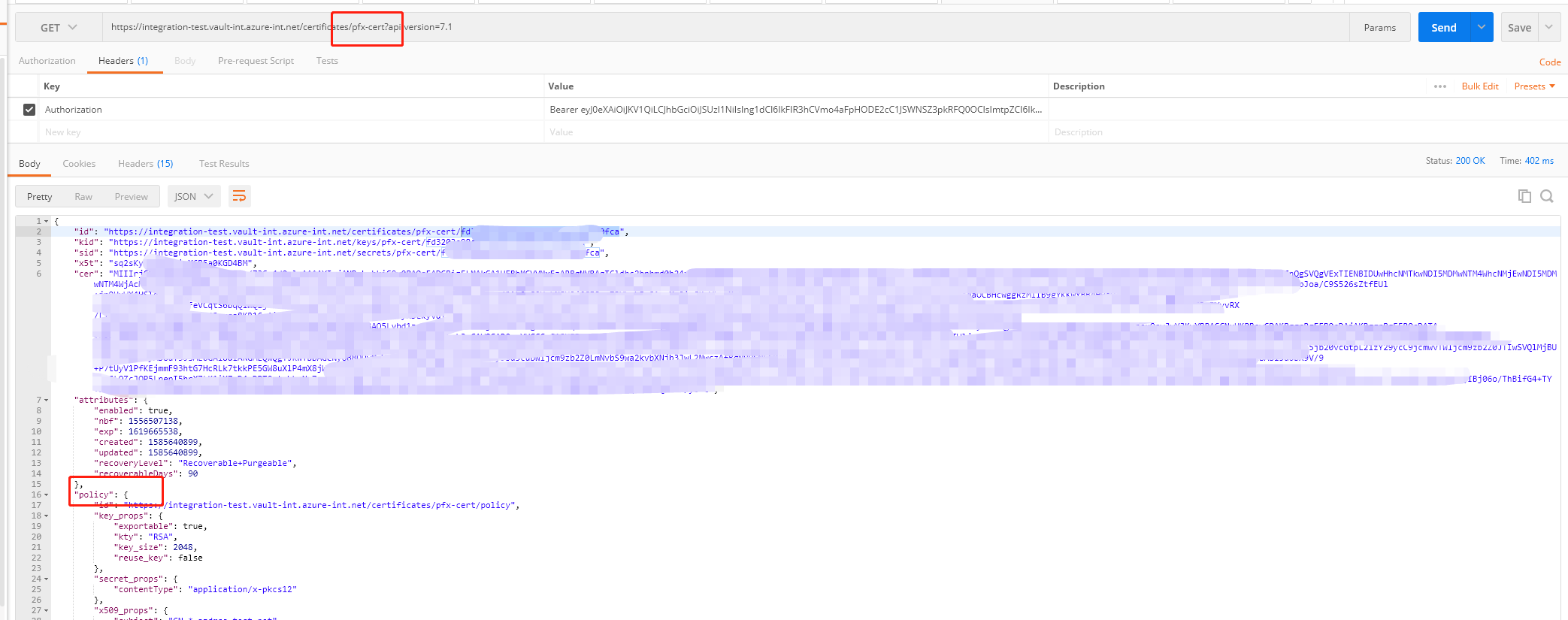This screenshot has height=620, width=1568.
Task: Click the "contentType" value application/x-pkcs12
Action: pyautogui.click(x=243, y=590)
